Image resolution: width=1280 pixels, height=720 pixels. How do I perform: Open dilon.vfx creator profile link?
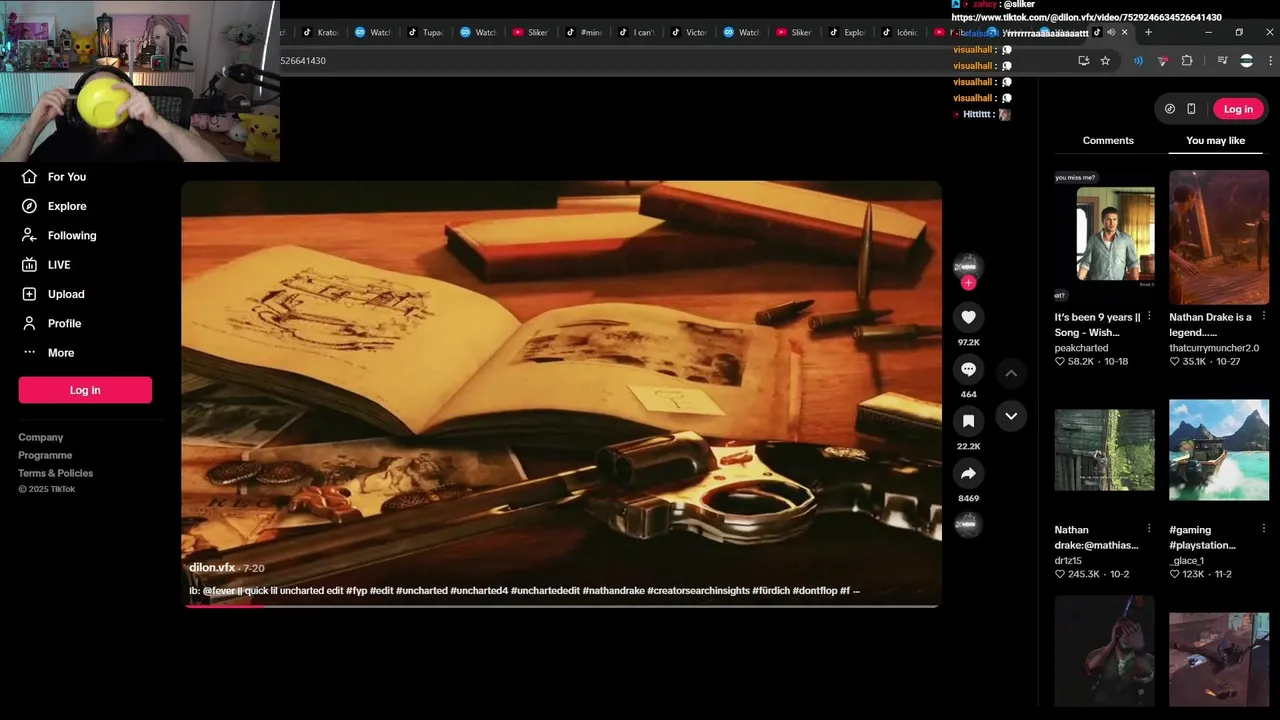tap(212, 568)
